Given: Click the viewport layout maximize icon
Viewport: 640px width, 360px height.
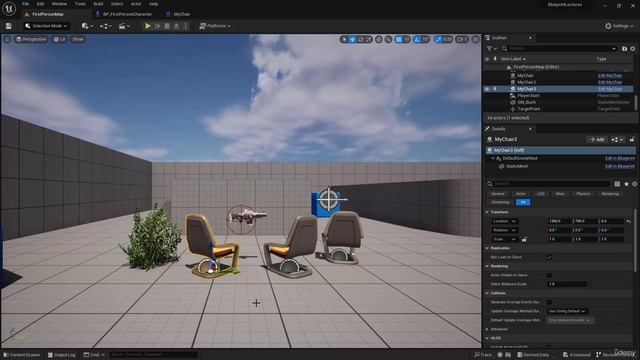Looking at the screenshot, I should point(476,40).
